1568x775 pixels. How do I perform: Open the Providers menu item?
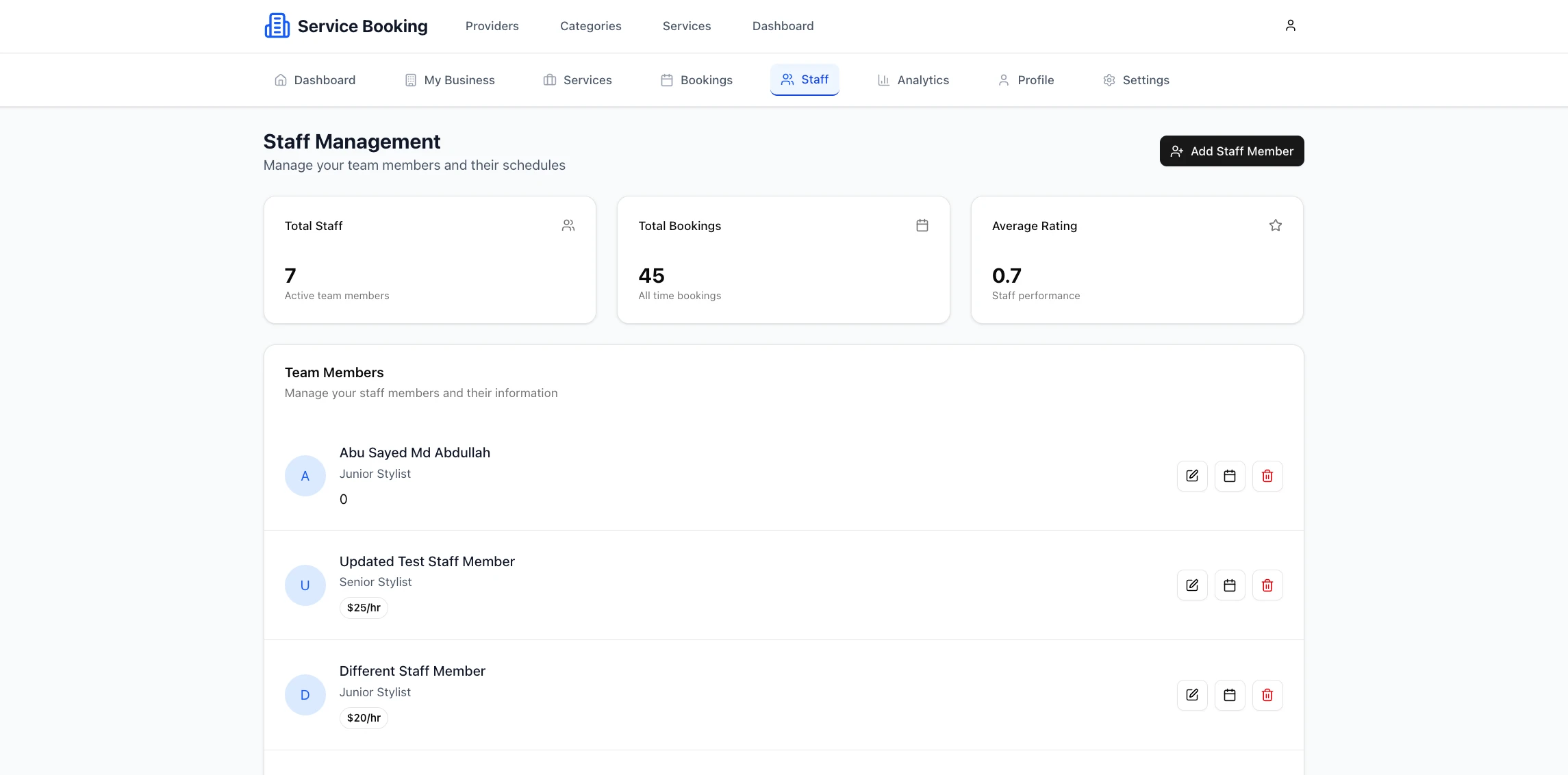pyautogui.click(x=492, y=25)
